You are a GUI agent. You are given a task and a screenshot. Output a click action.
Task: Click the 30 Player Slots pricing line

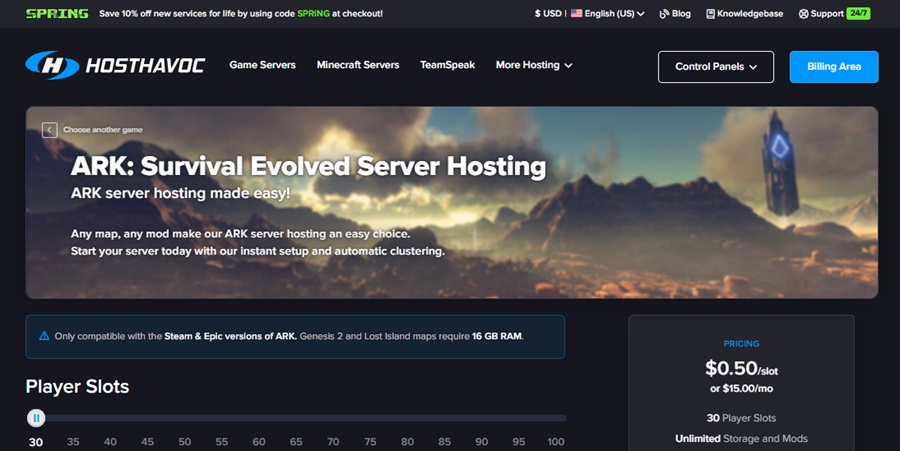pyautogui.click(x=742, y=418)
